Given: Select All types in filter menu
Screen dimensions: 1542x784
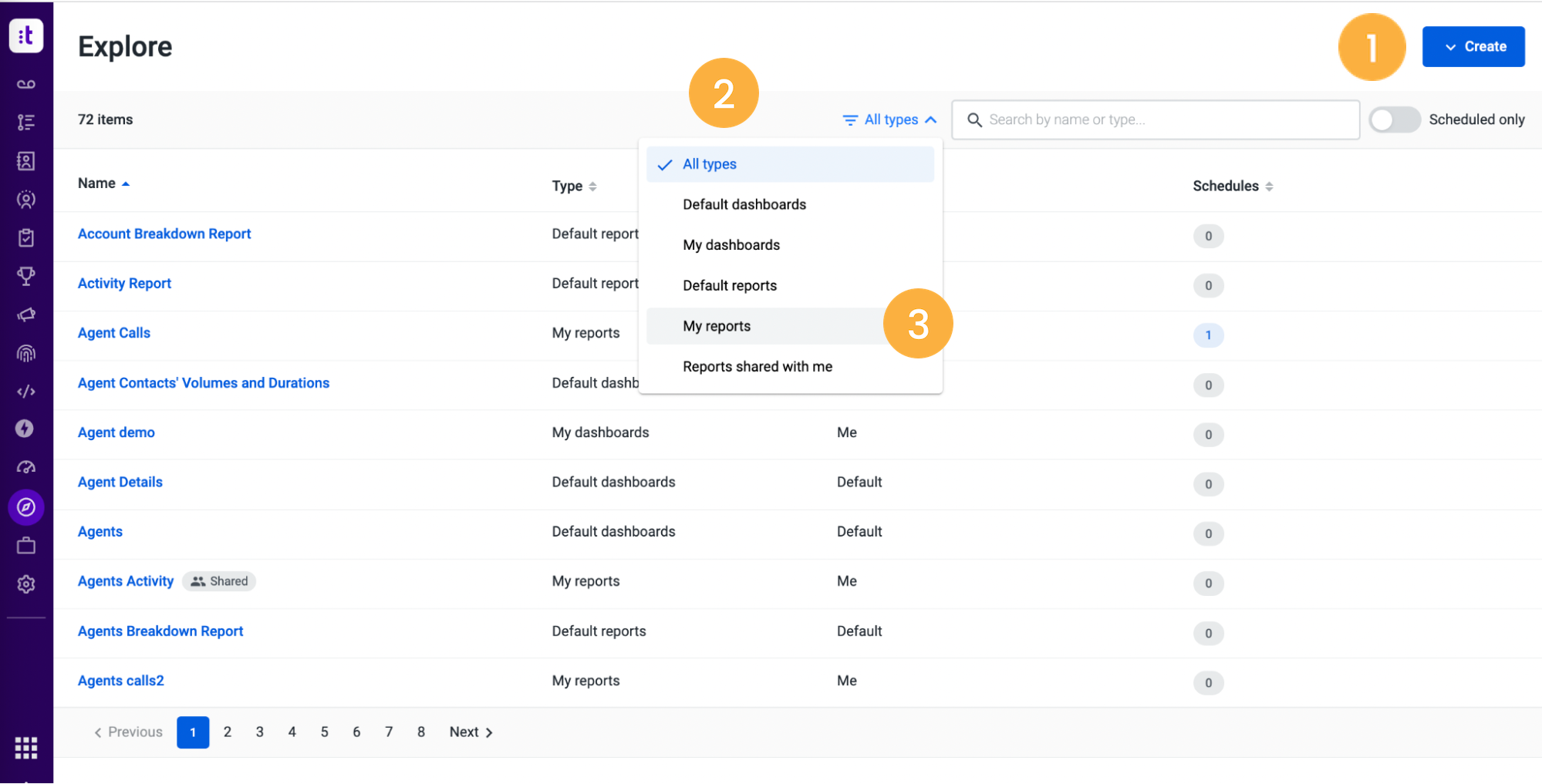Looking at the screenshot, I should coord(790,164).
